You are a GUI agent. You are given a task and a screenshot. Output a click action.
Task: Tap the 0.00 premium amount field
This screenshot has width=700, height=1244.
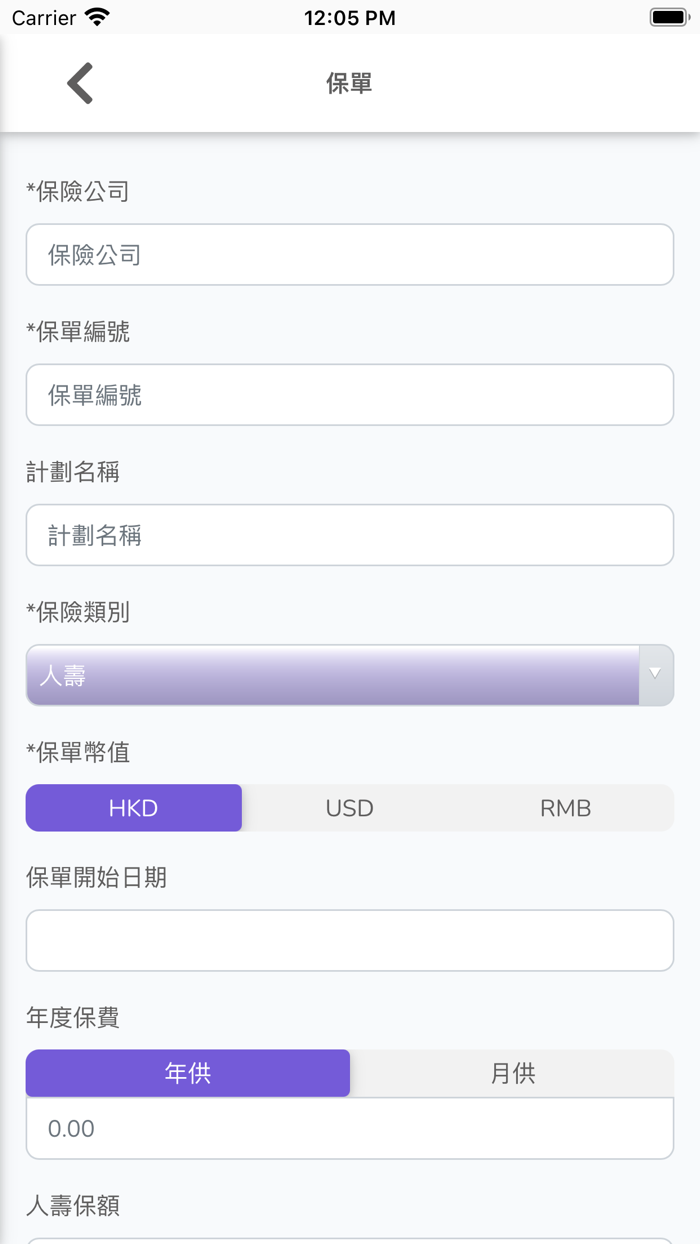click(x=349, y=1128)
